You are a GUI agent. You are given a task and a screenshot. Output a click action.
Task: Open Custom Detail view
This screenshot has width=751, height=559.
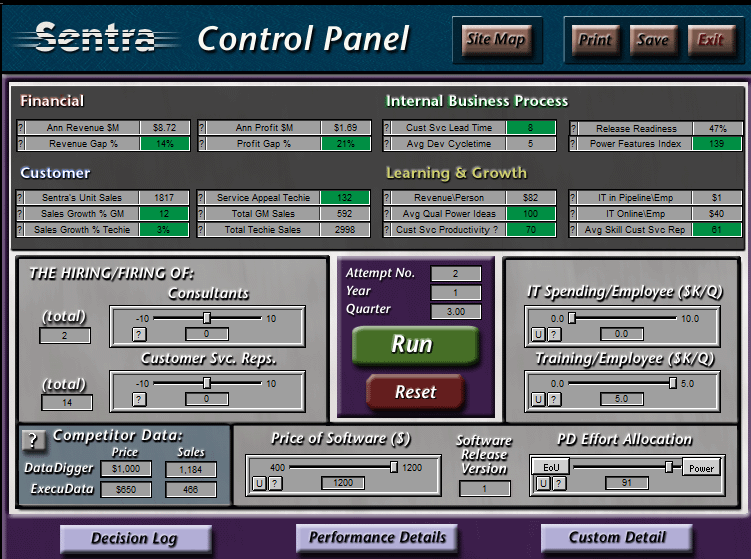(x=617, y=537)
